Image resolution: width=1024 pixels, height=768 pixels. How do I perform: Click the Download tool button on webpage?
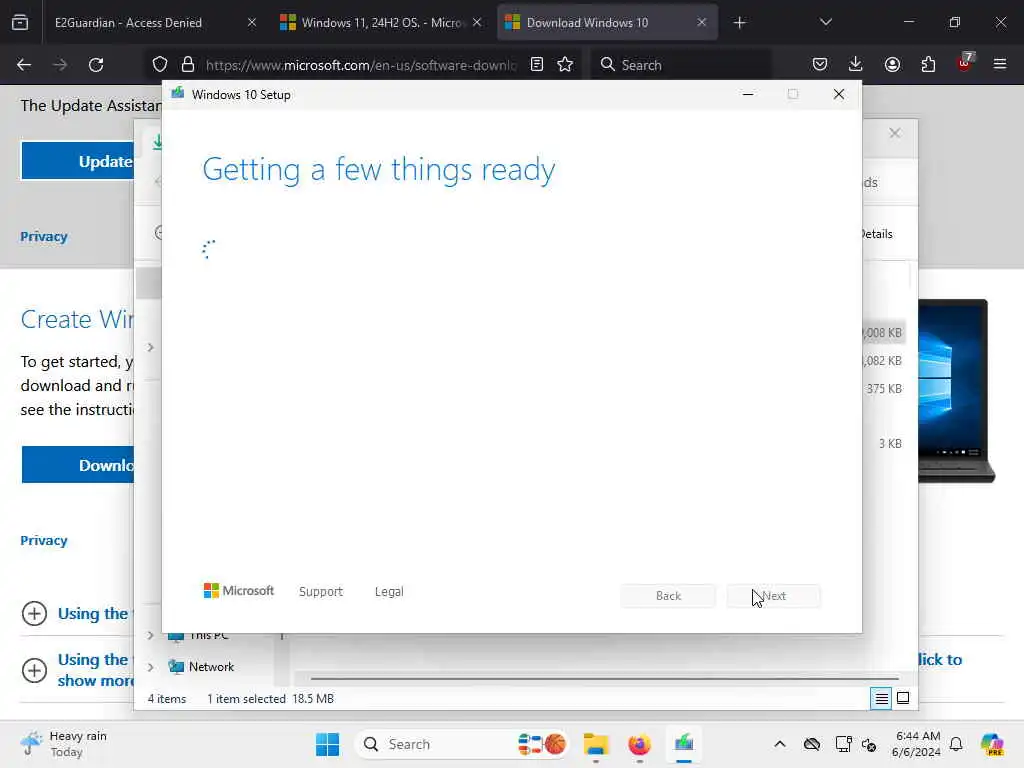[x=78, y=465]
